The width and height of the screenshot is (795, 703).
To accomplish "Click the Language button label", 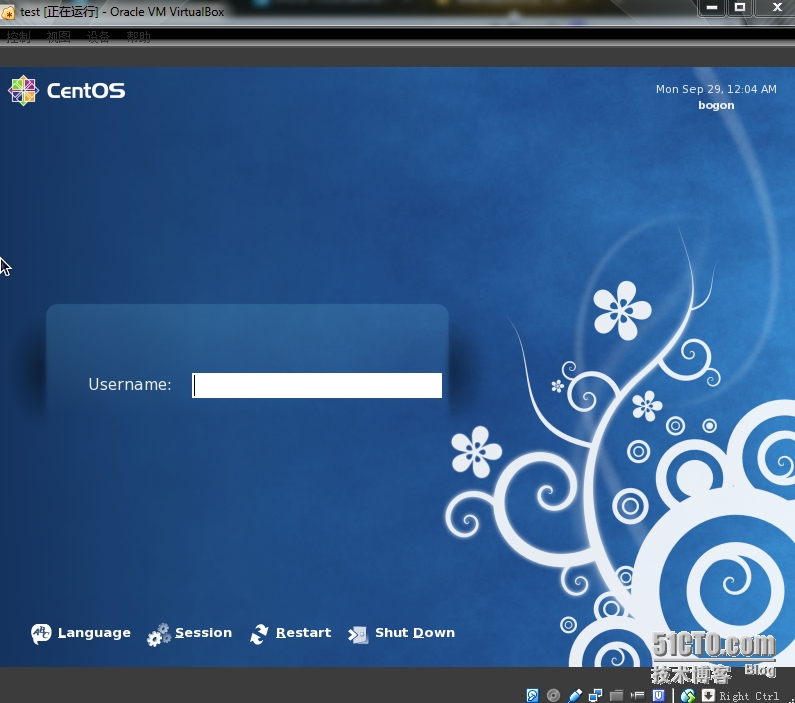I will (x=94, y=633).
